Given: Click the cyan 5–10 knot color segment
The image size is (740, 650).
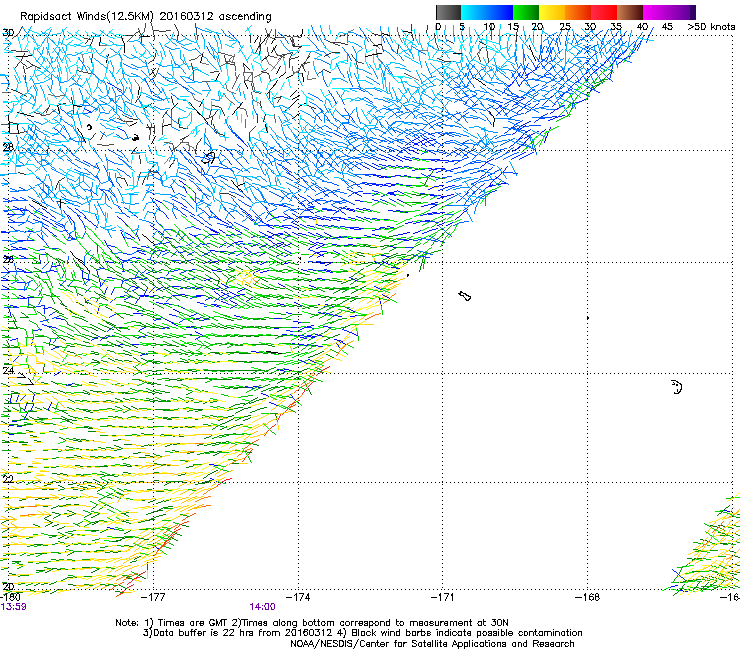Looking at the screenshot, I should (x=474, y=12).
